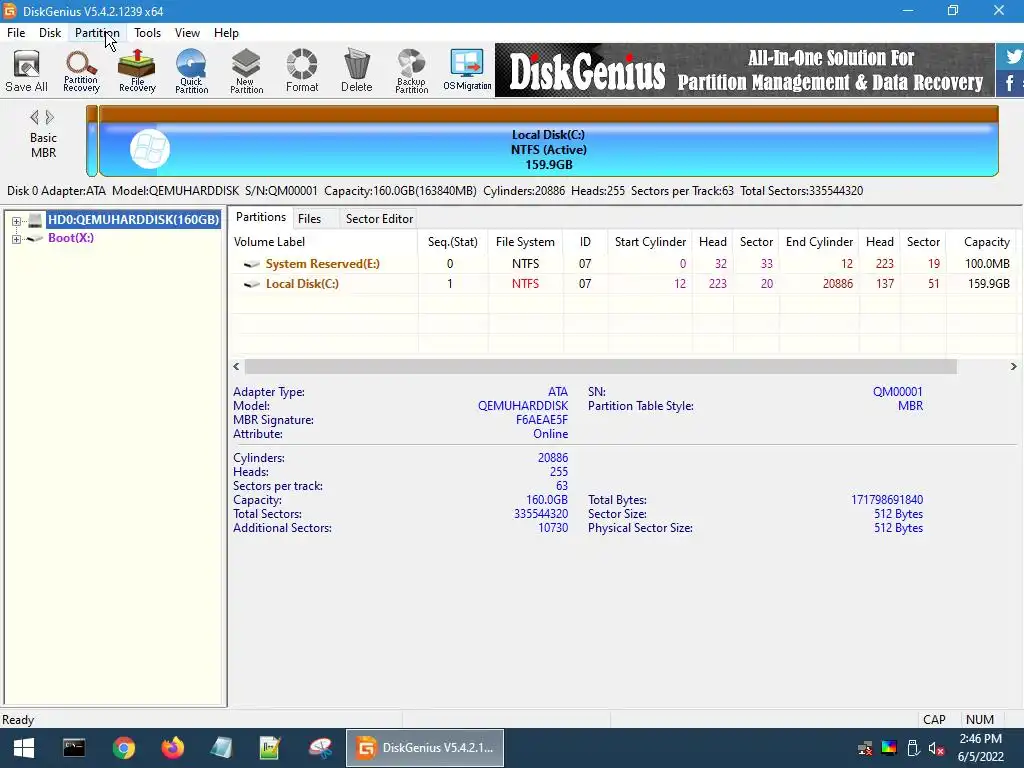Click the Basic MBR disk type label
1024x768 pixels.
point(43,145)
